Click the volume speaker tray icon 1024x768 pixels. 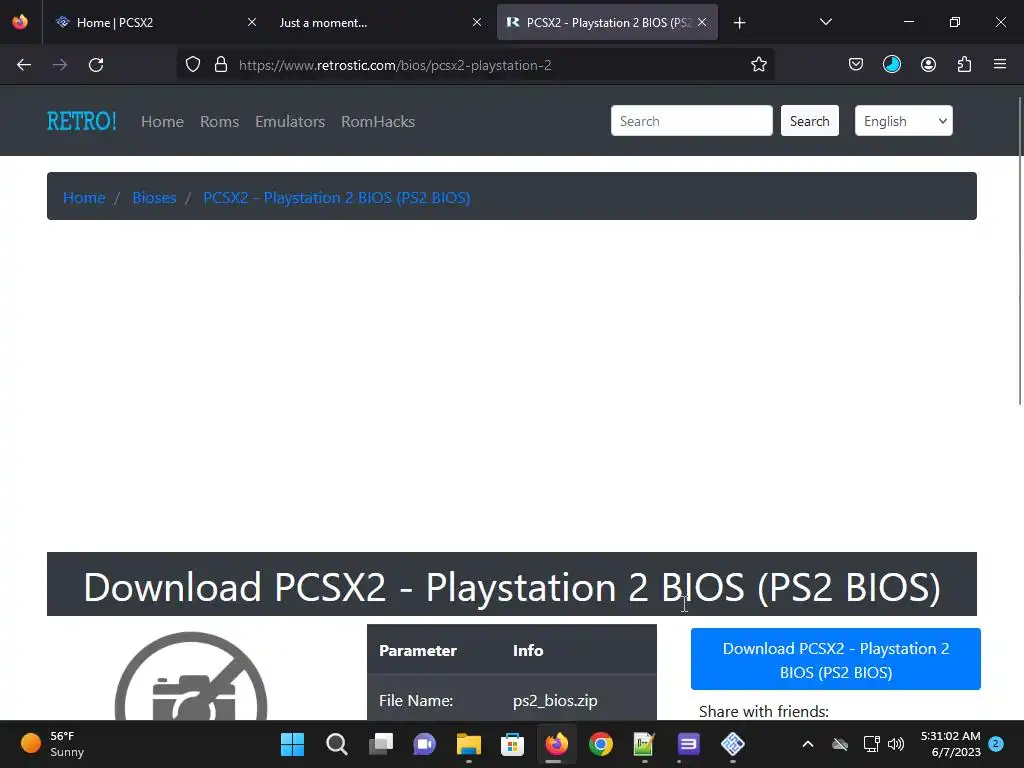tap(896, 744)
